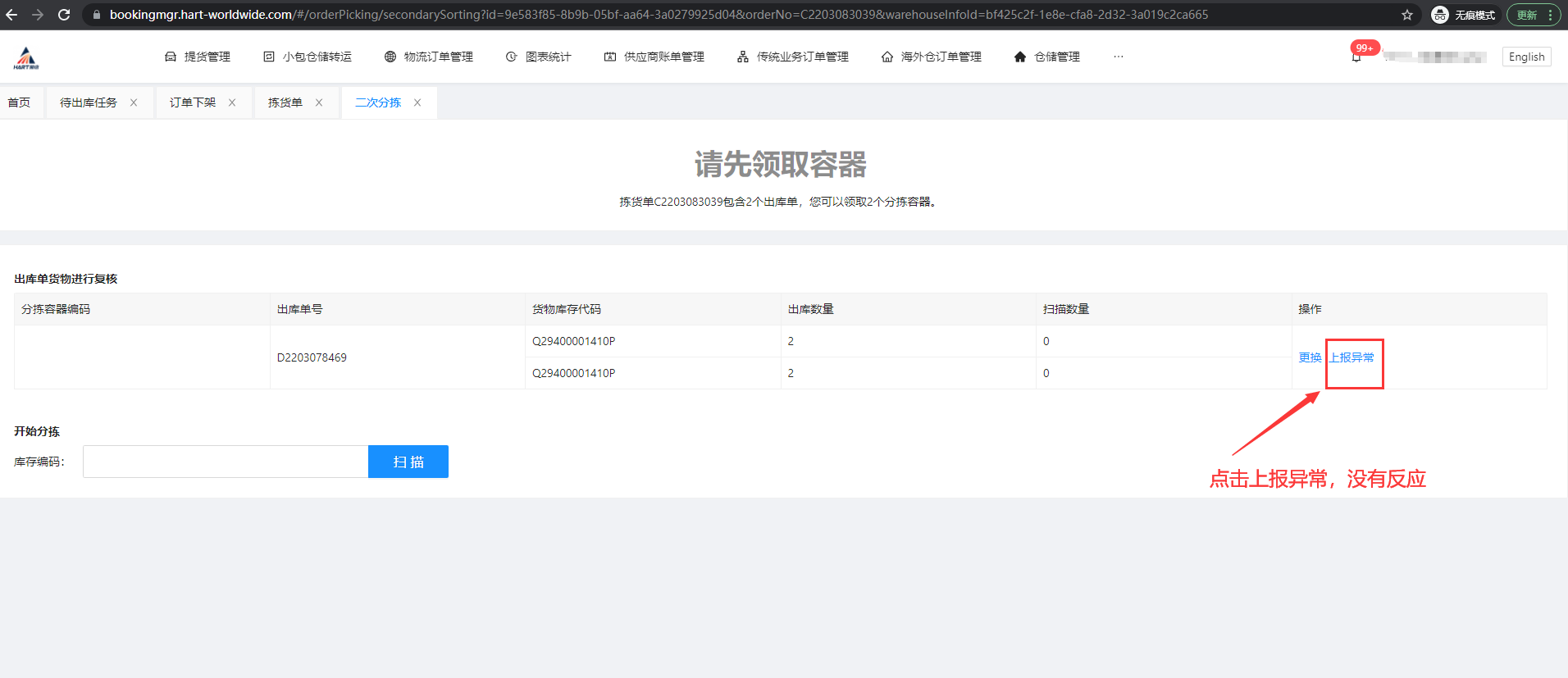Close the 拣货单 tab
The height and width of the screenshot is (678, 1568).
(319, 102)
